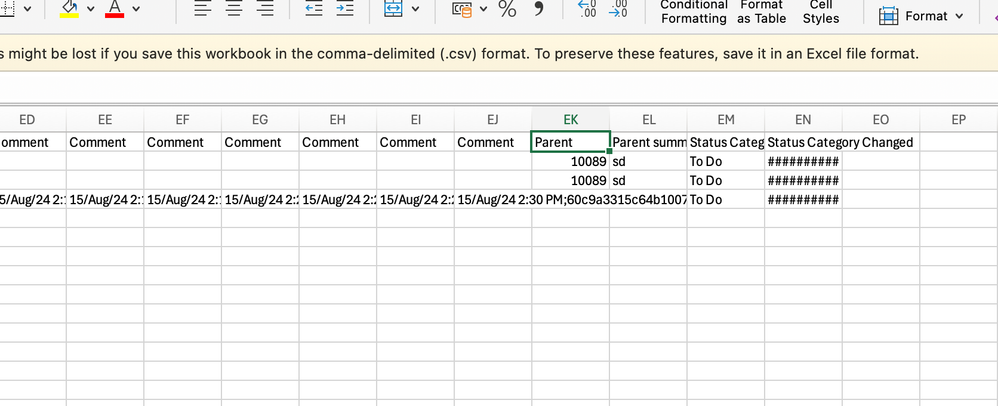Center align text

234,9
